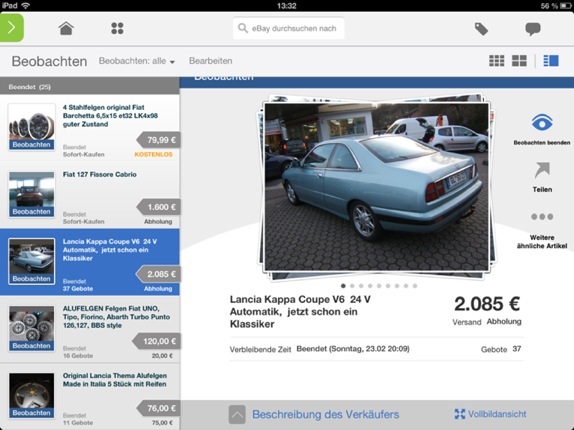The image size is (574, 430).
Task: Select the list-with-detail view icon
Action: click(x=551, y=61)
